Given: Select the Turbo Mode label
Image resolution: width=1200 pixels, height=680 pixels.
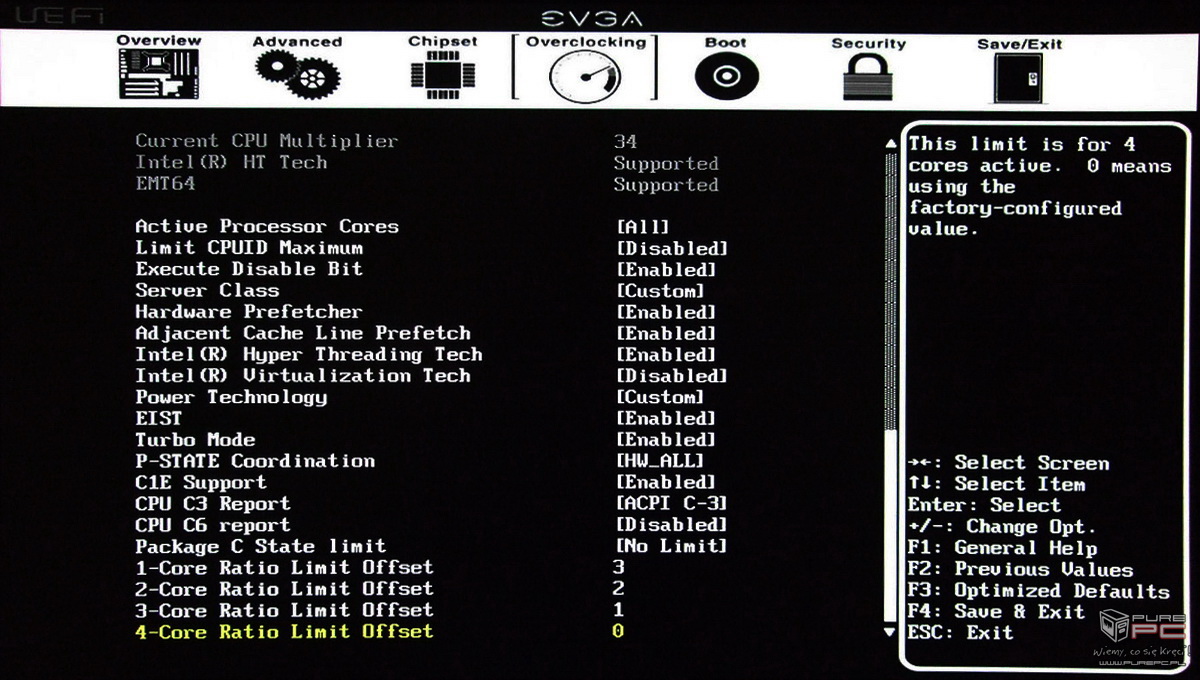Looking at the screenshot, I should coord(195,440).
